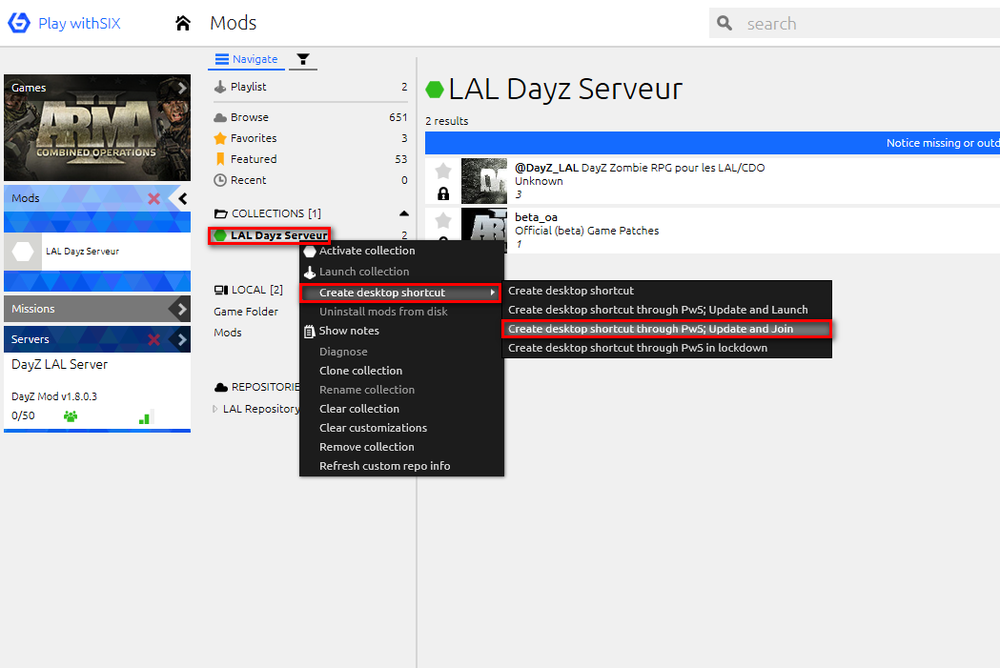This screenshot has height=668, width=1000.
Task: Click the Activate collection hexagon icon
Action: point(310,251)
